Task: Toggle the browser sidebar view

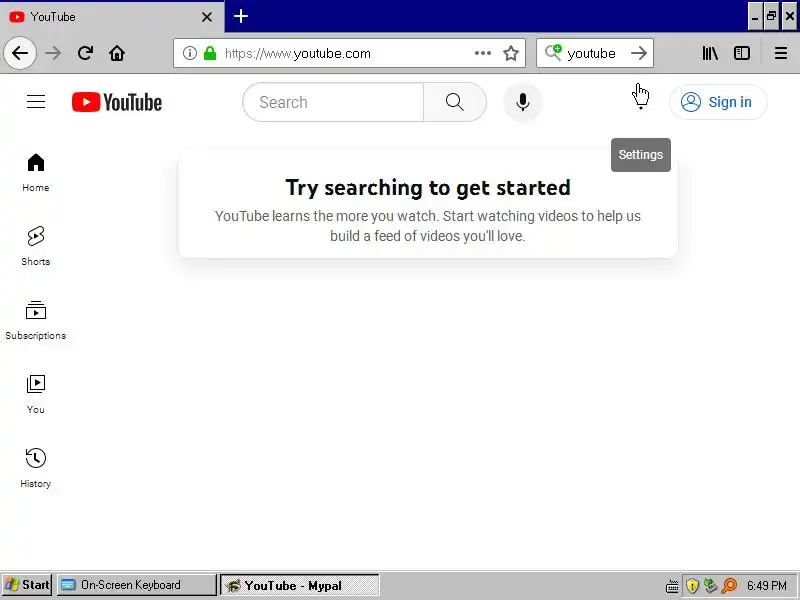Action: point(742,53)
